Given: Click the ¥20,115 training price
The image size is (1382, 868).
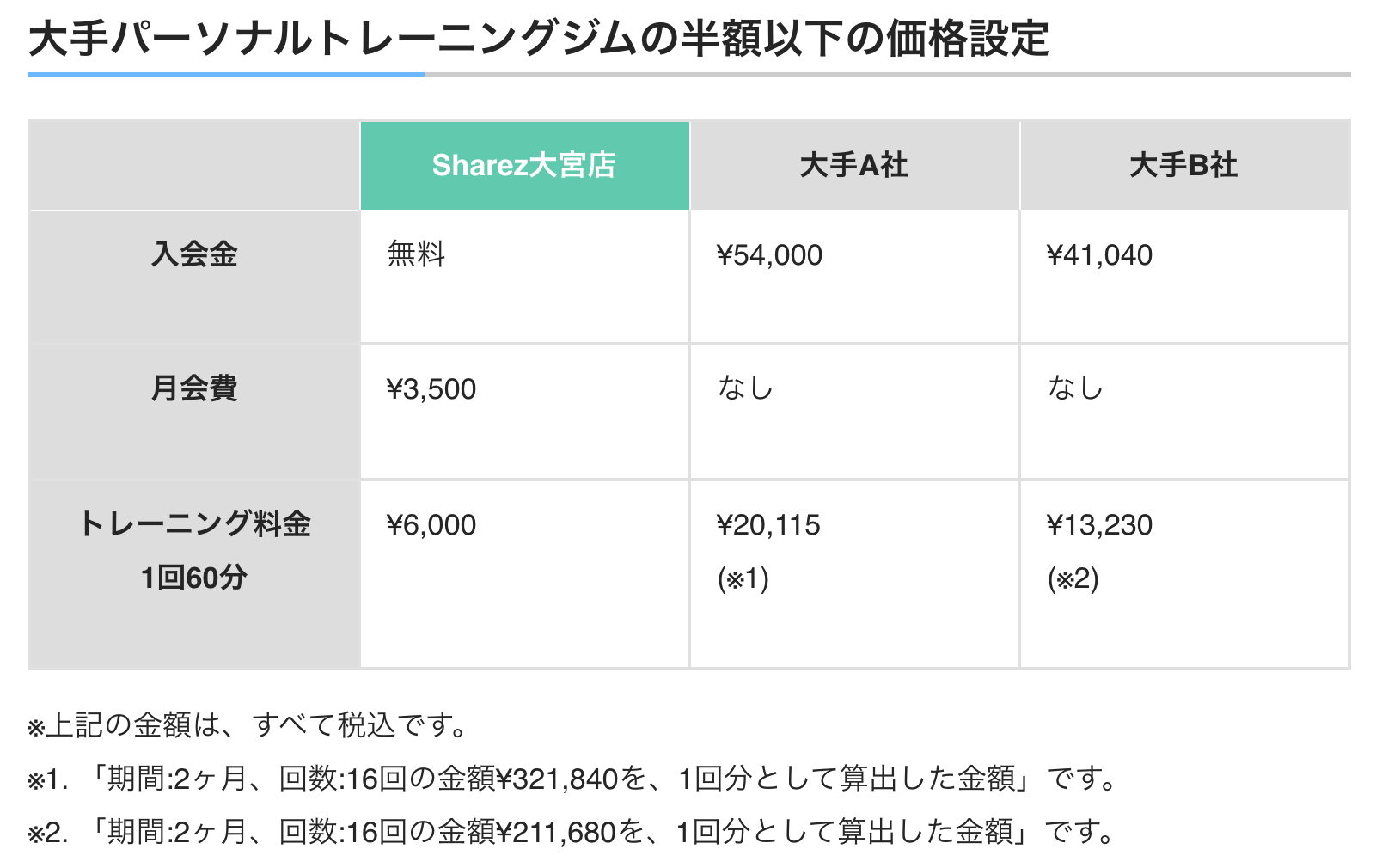Looking at the screenshot, I should click(768, 525).
